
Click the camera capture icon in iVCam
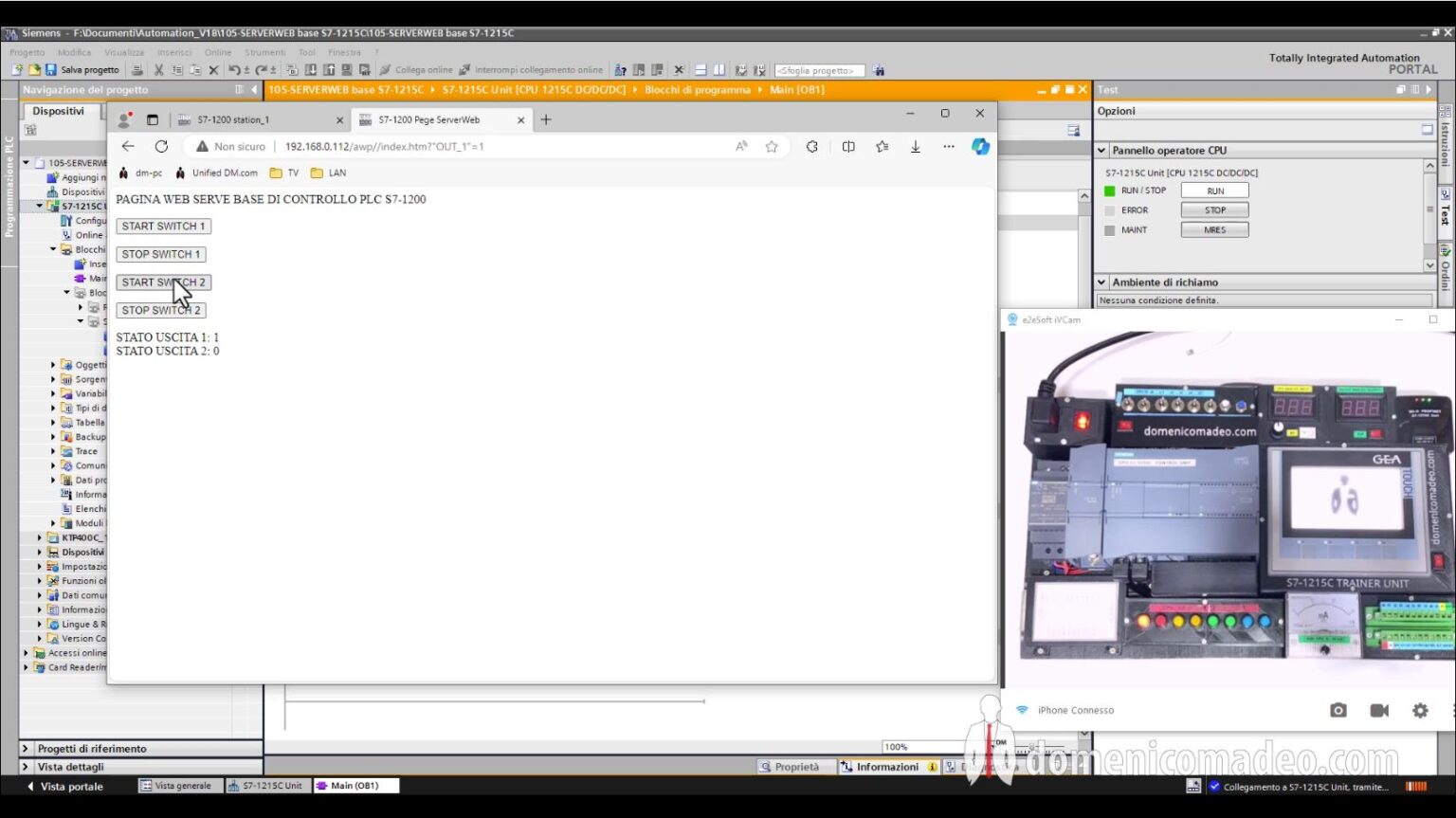click(1338, 709)
